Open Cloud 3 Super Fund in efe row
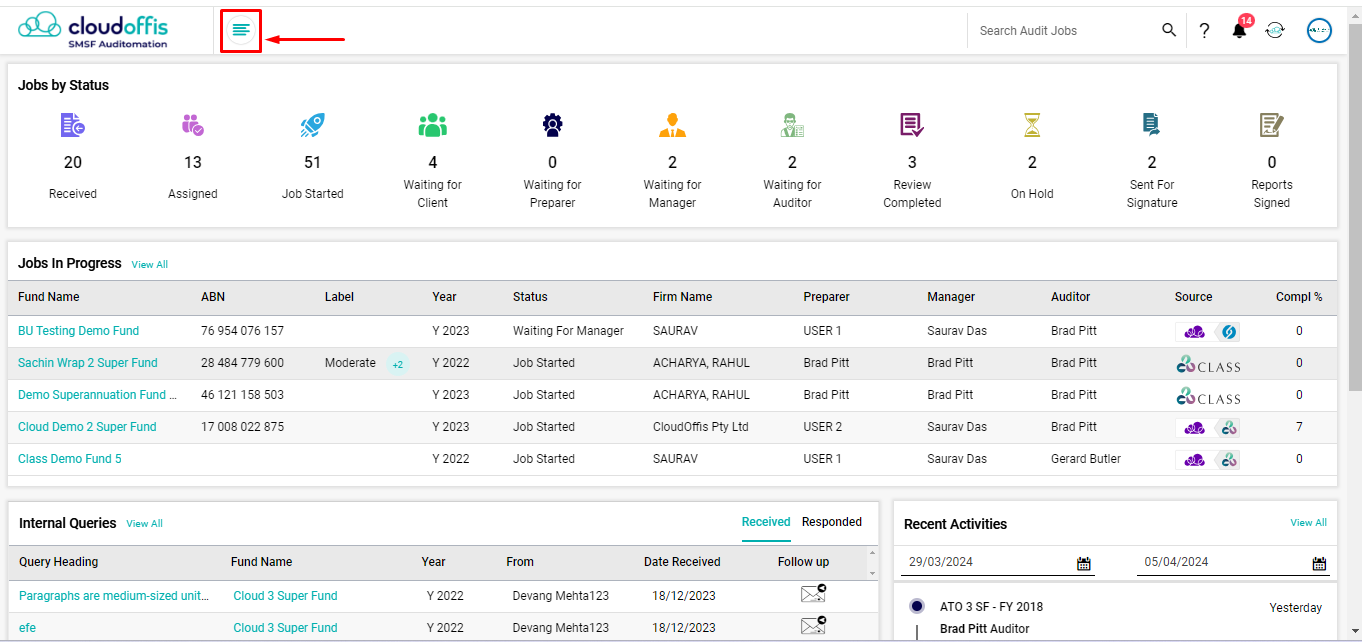 point(285,628)
